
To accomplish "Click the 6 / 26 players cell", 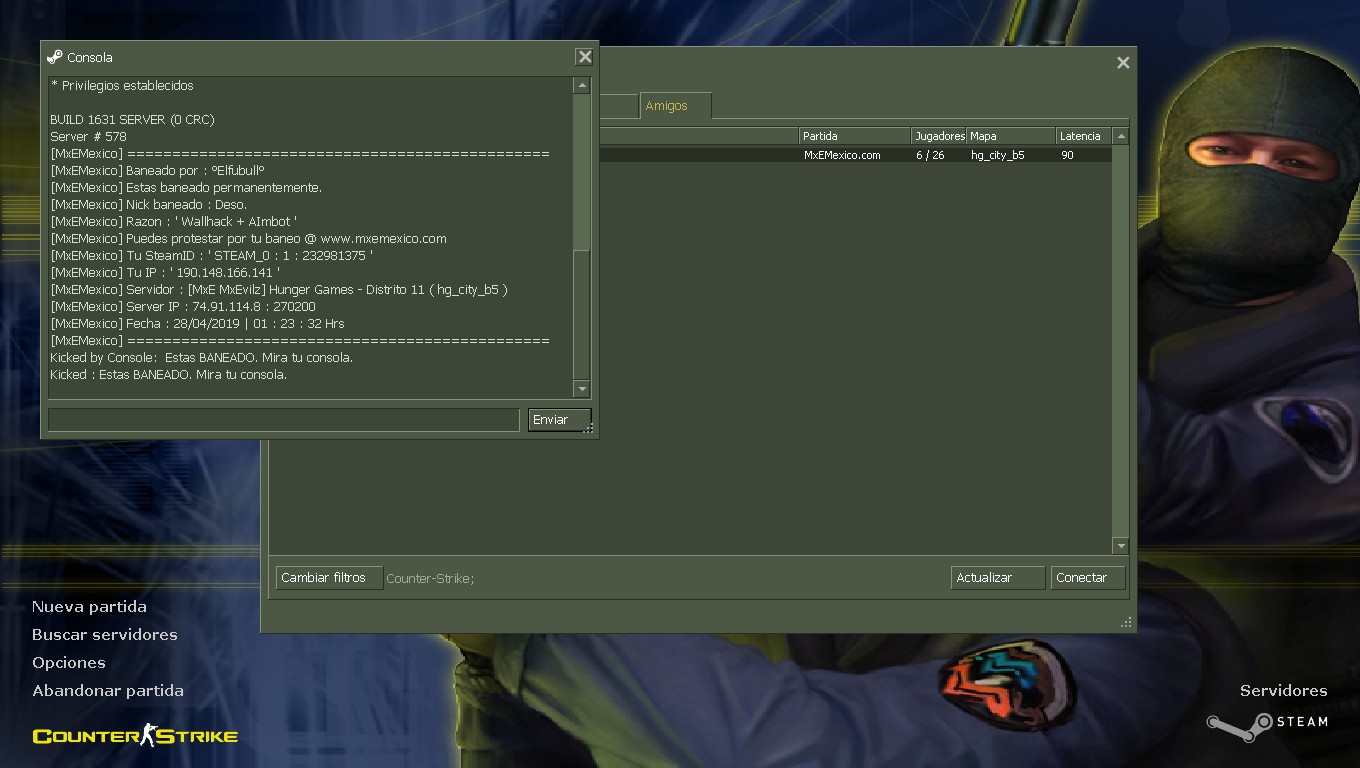I will point(930,155).
